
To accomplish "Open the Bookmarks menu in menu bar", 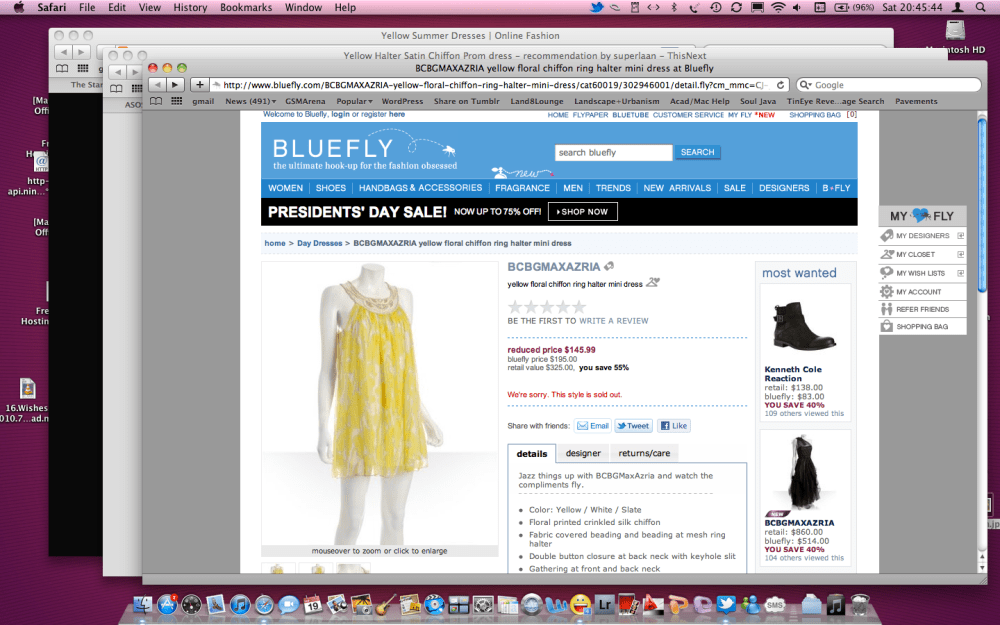I will coord(246,7).
